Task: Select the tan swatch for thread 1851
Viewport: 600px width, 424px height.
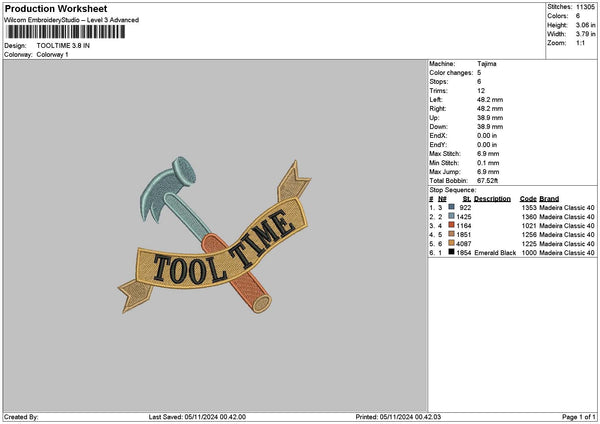Action: [x=452, y=234]
